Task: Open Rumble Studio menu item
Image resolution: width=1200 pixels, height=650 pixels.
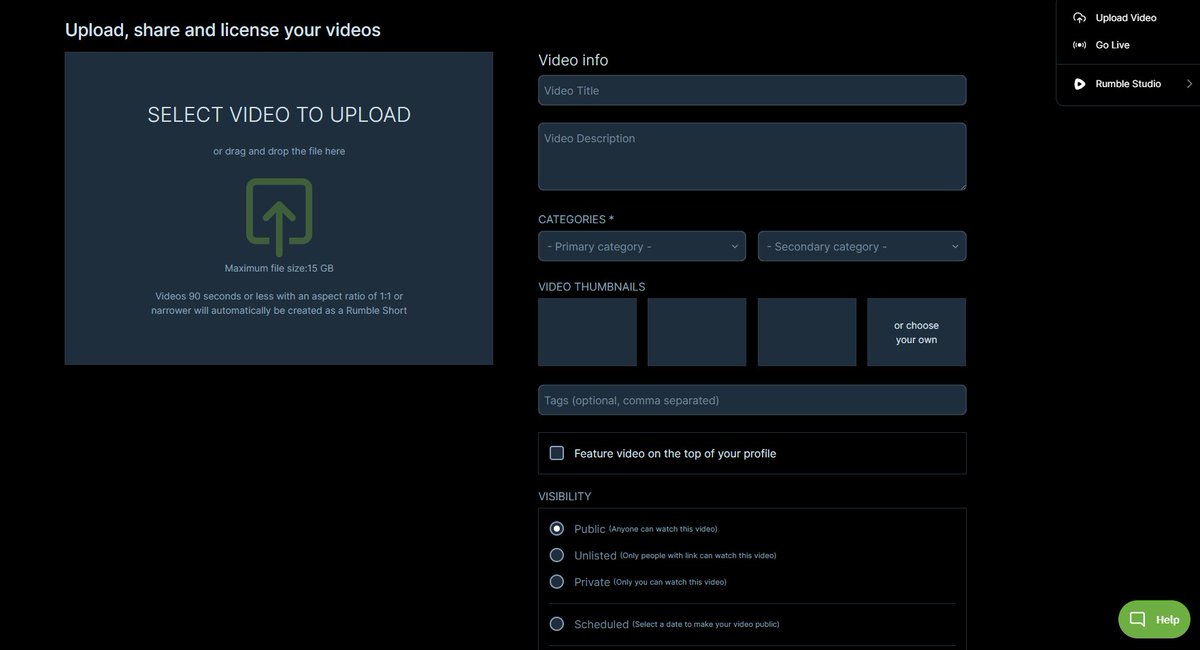Action: [1127, 84]
